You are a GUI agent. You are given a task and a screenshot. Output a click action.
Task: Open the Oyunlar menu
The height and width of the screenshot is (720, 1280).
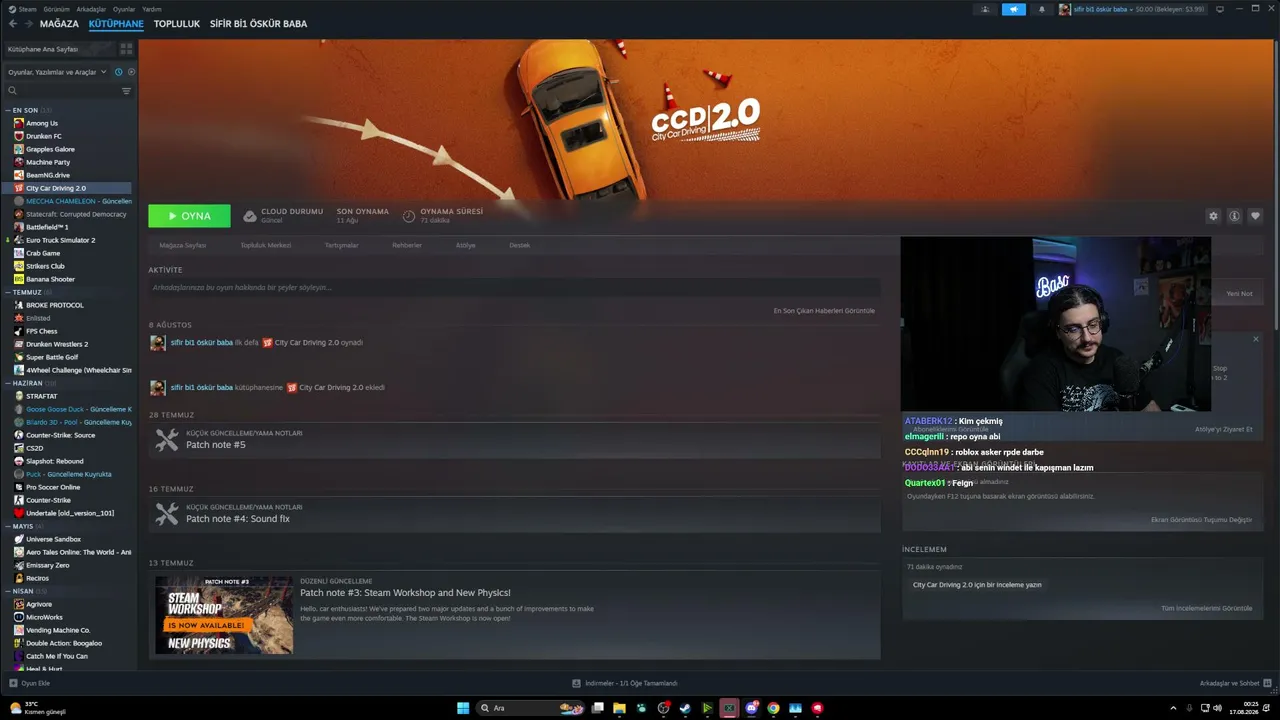[x=124, y=9]
